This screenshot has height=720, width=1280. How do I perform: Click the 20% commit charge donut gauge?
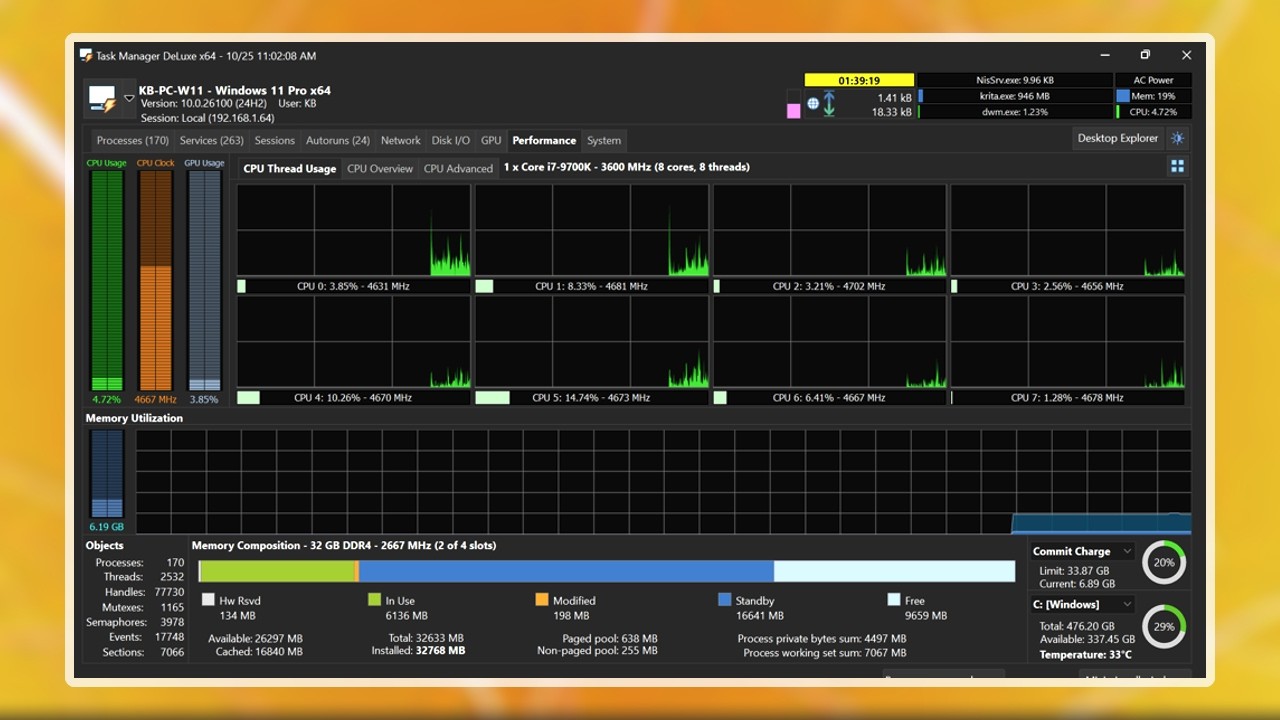pyautogui.click(x=1164, y=562)
